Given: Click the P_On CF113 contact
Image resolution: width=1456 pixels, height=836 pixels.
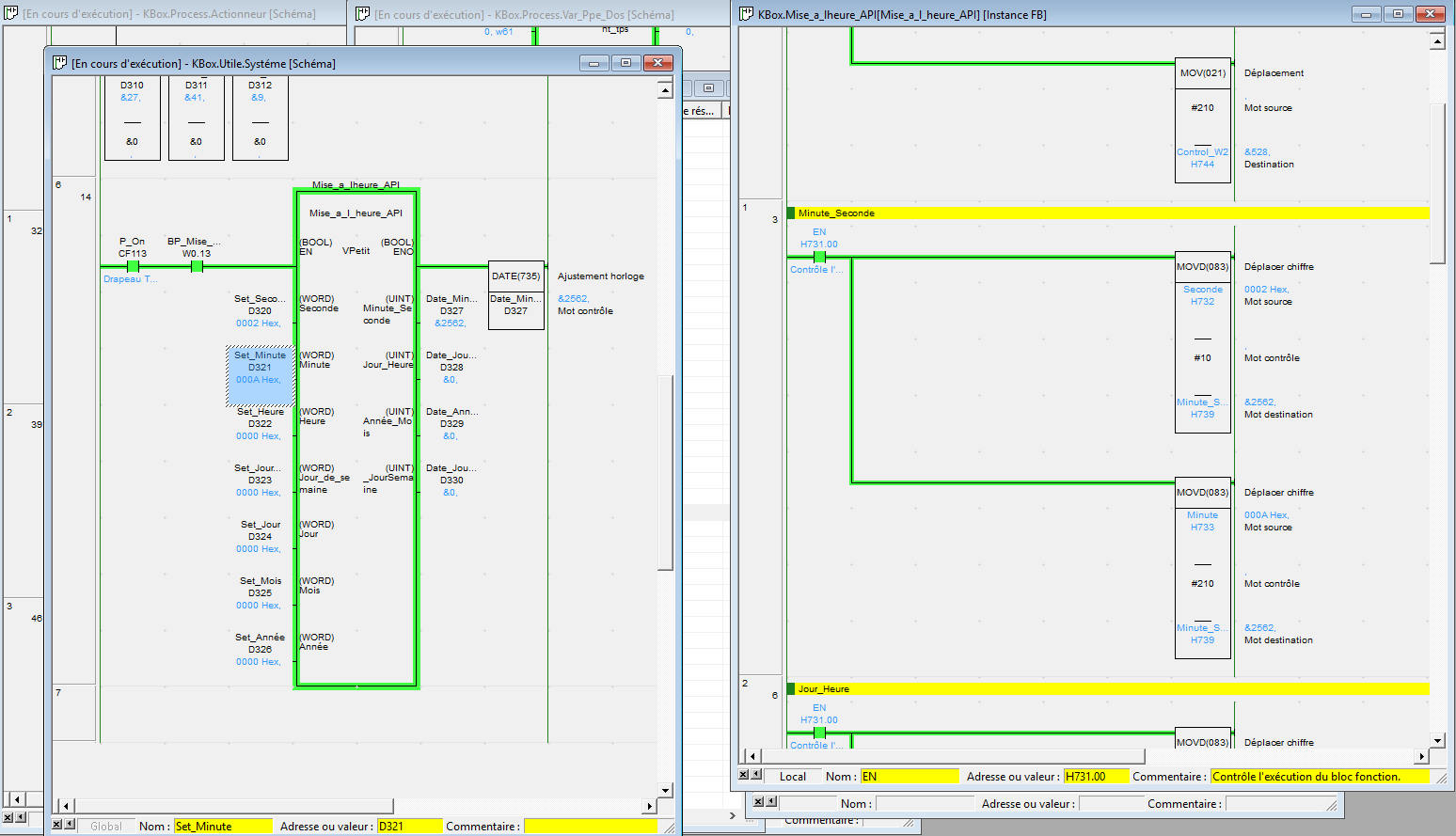Looking at the screenshot, I should (x=133, y=266).
